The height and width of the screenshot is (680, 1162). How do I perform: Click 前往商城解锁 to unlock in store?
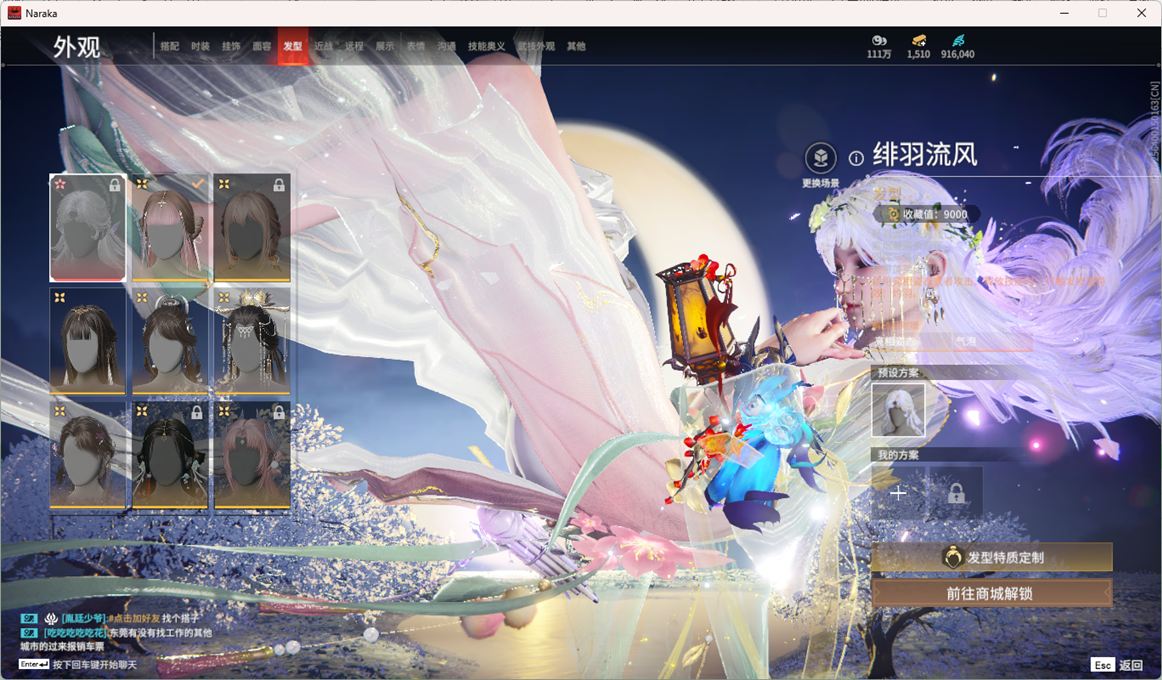990,593
